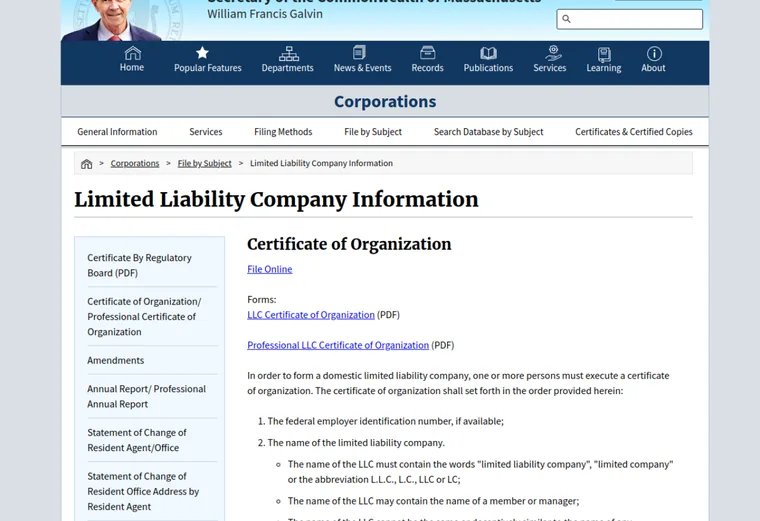Click the News & Events label

[363, 68]
